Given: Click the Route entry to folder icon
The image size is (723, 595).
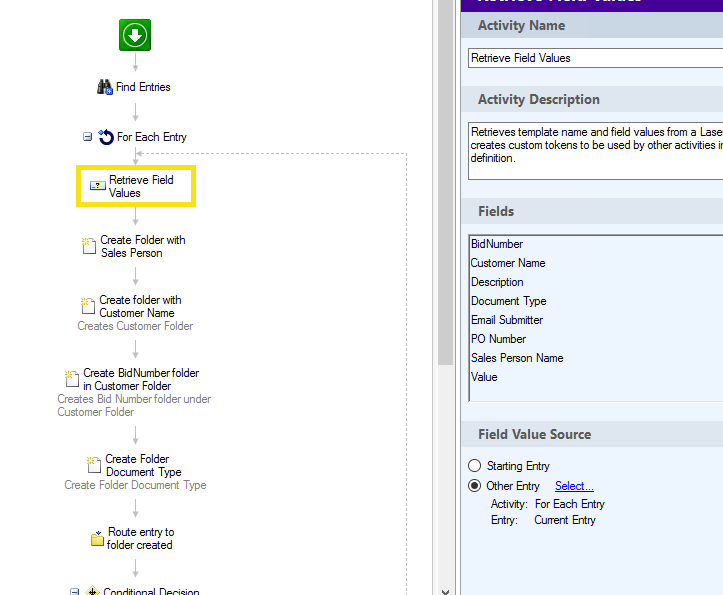Looking at the screenshot, I should coord(97,539).
